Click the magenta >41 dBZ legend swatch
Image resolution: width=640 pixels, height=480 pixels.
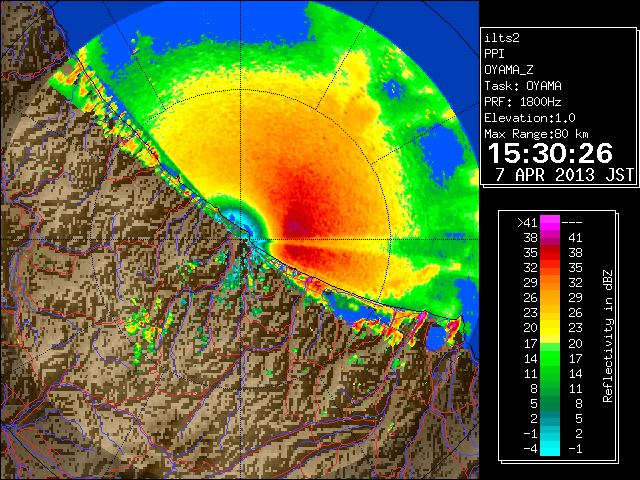[550, 222]
